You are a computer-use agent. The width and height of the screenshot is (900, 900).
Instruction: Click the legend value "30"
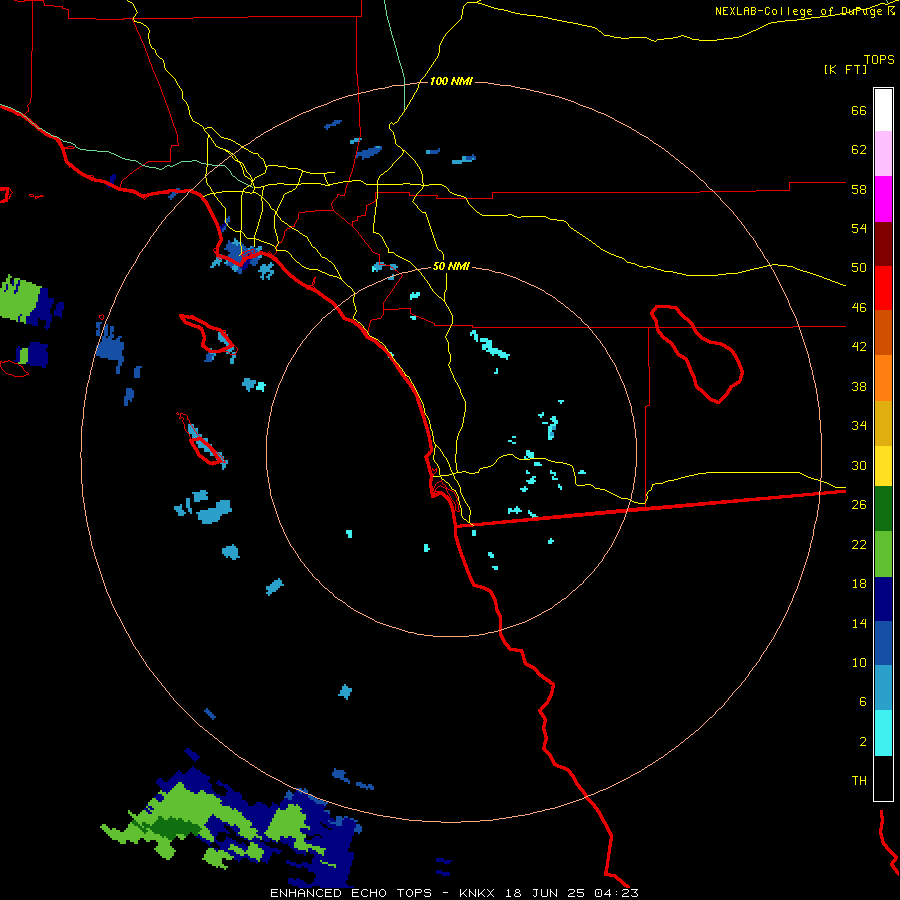point(859,465)
